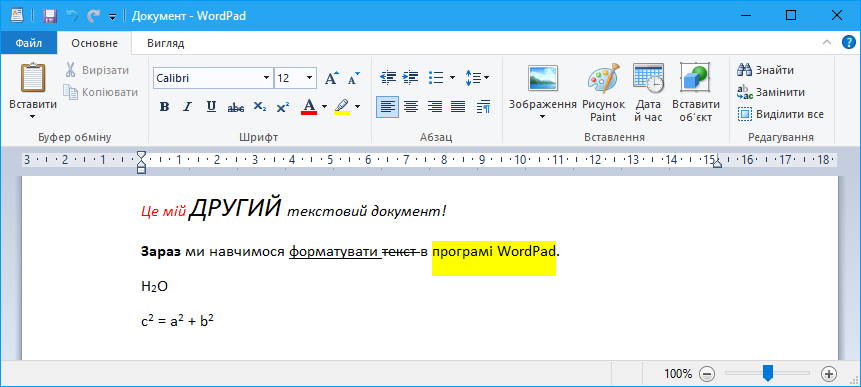Justify the paragraph text
Screen dimensions: 861x387
coord(459,106)
